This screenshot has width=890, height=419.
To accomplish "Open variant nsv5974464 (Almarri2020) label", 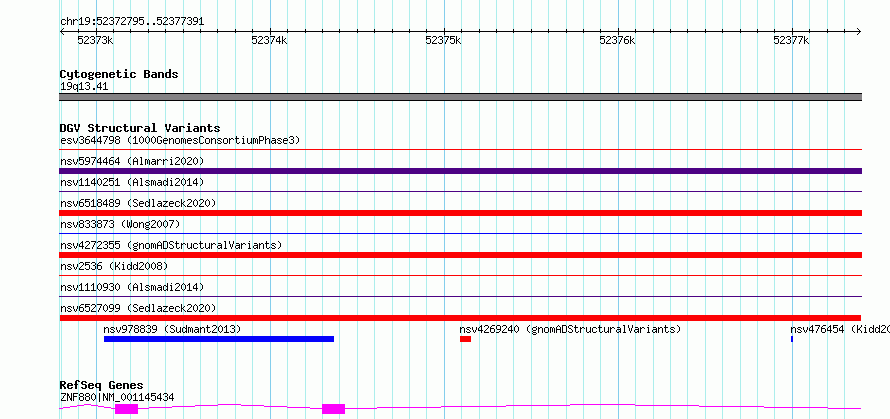I will pyautogui.click(x=132, y=161).
